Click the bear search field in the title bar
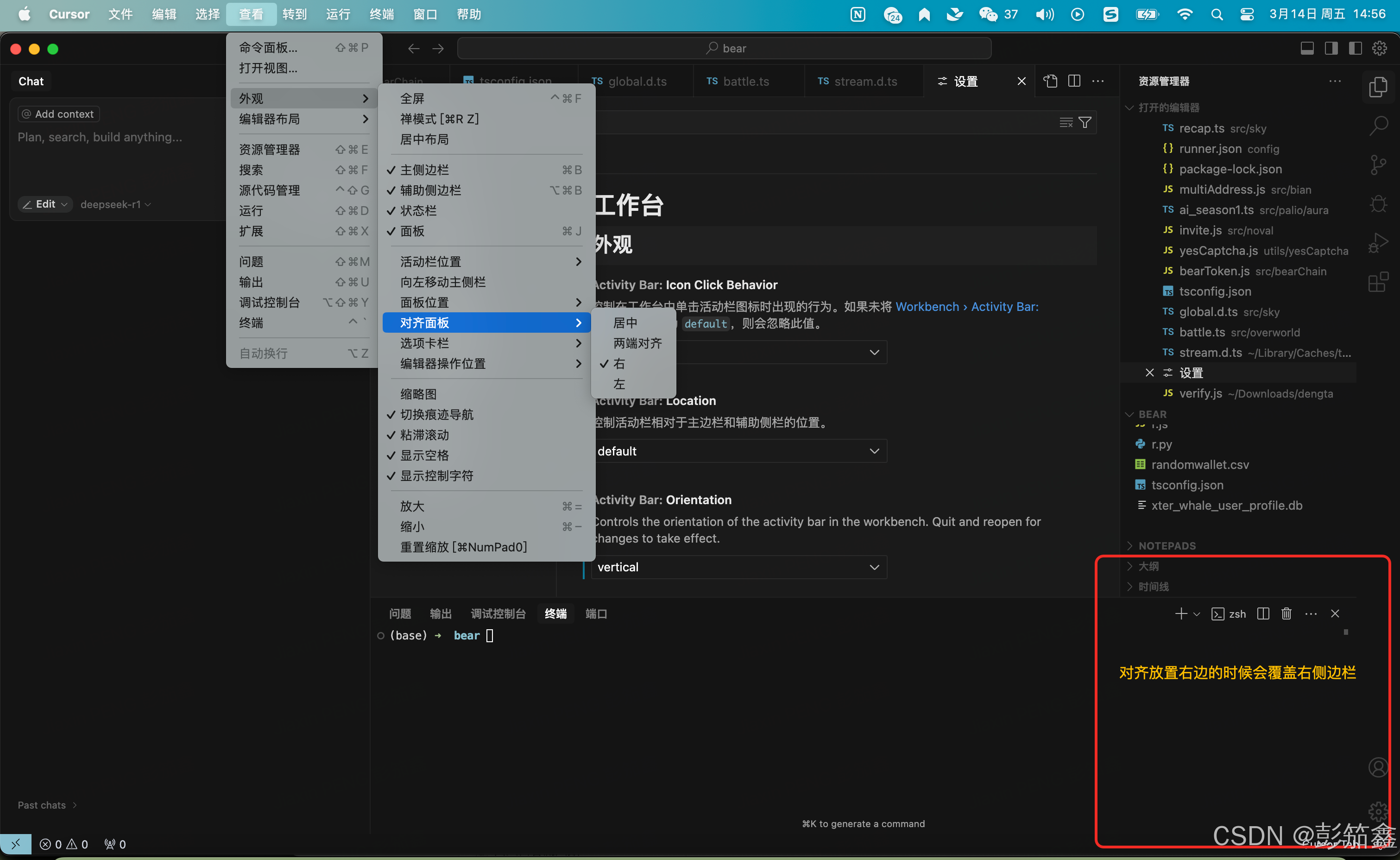Image resolution: width=1400 pixels, height=860 pixels. coord(725,48)
